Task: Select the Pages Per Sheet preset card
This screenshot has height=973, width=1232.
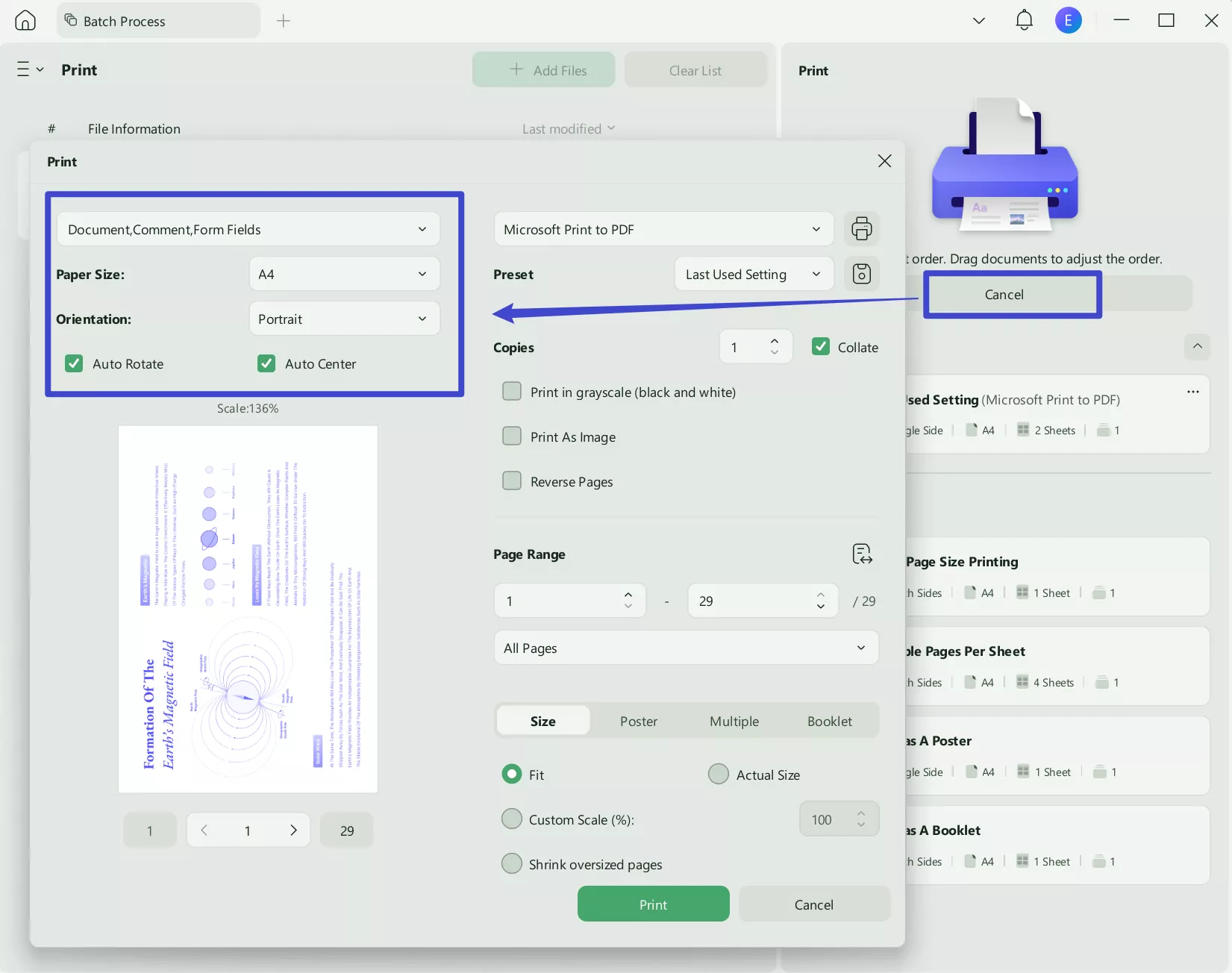Action: 1057,666
